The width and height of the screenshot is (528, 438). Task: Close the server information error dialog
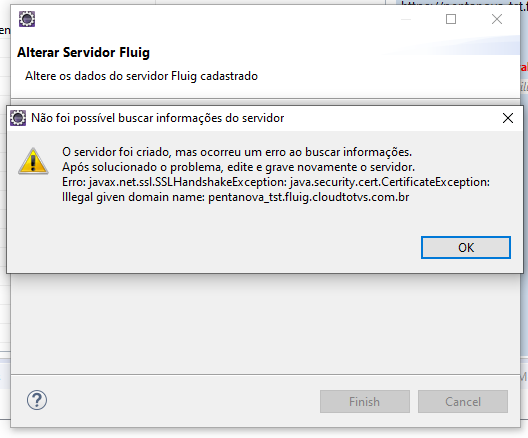[x=507, y=118]
